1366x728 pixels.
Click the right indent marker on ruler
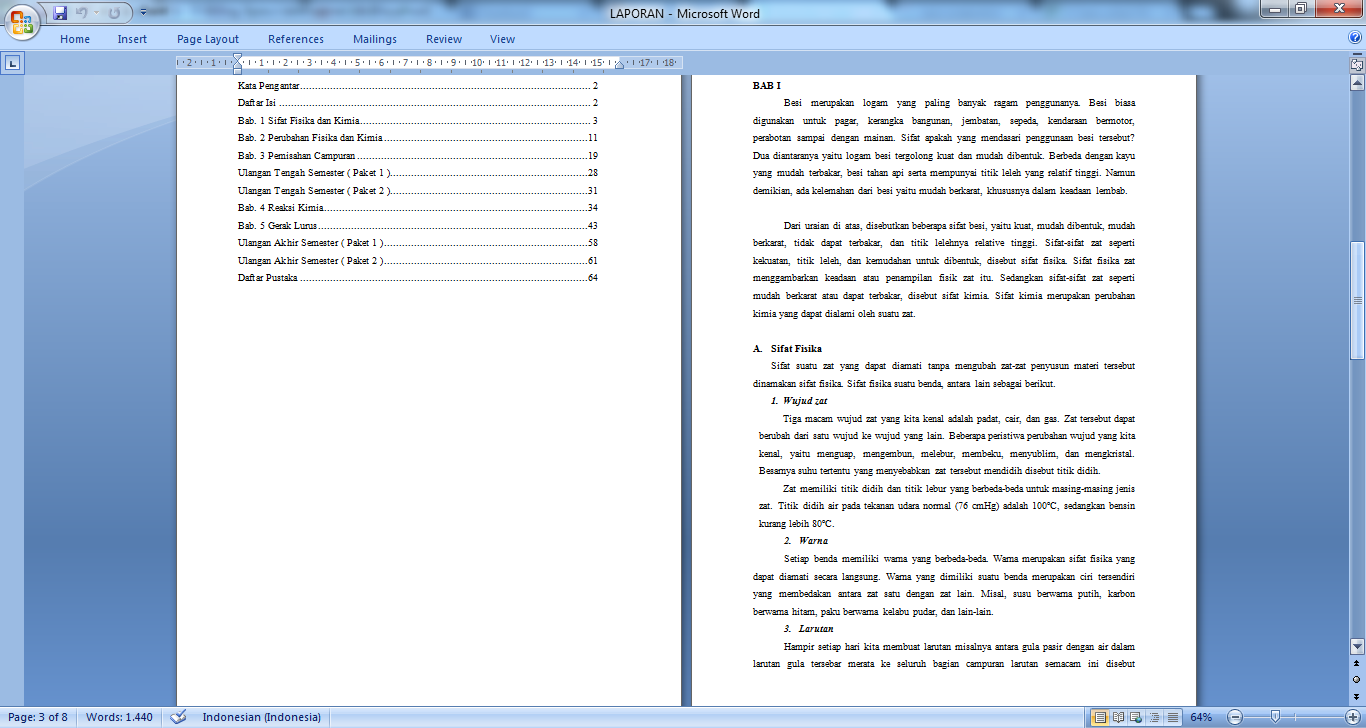coord(619,65)
